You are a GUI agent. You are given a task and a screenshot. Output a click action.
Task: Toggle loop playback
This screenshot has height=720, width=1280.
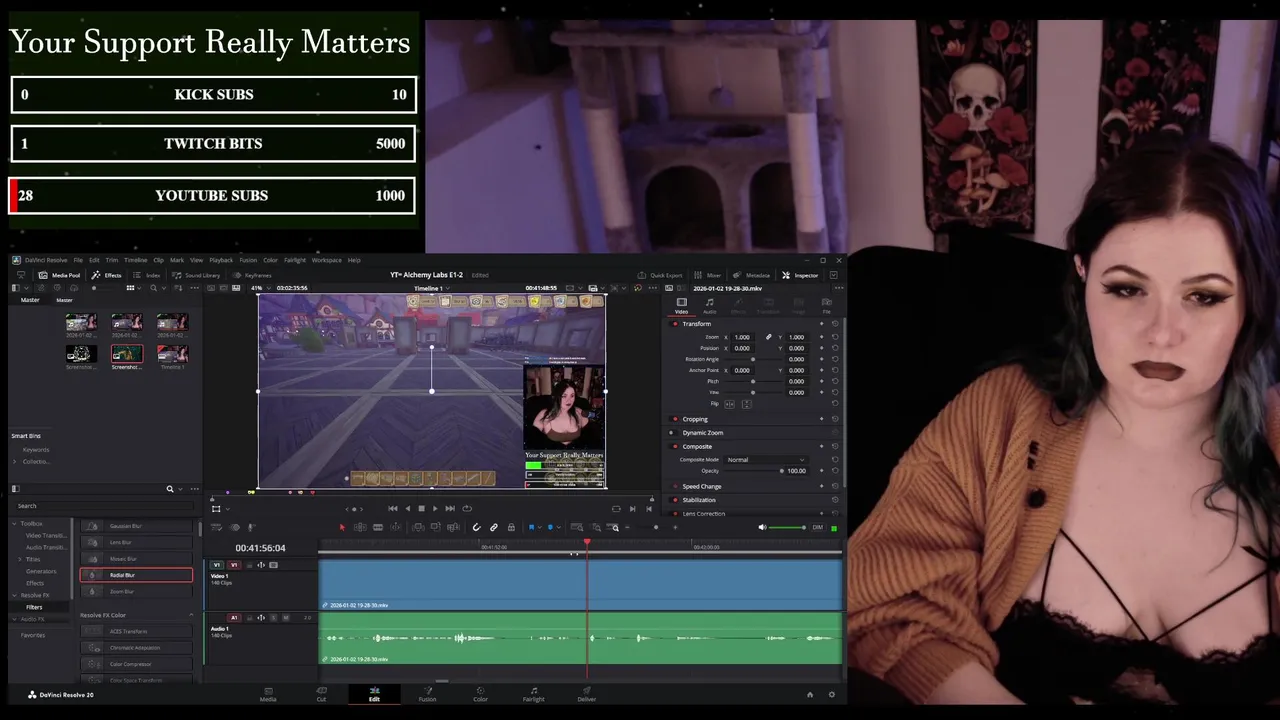click(x=466, y=508)
